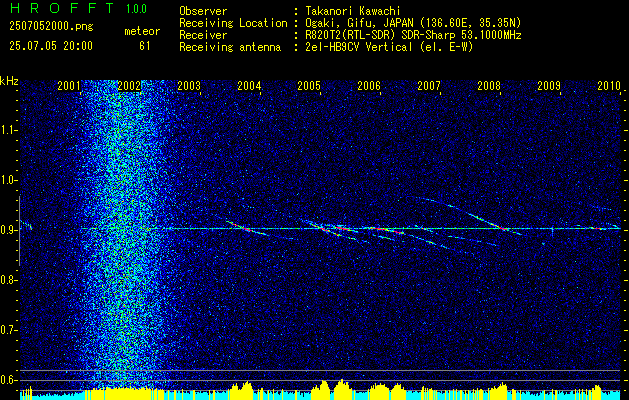Image resolution: width=629 pixels, height=400 pixels.
Task: Click the version number 1.0.0
Action: click(136, 8)
